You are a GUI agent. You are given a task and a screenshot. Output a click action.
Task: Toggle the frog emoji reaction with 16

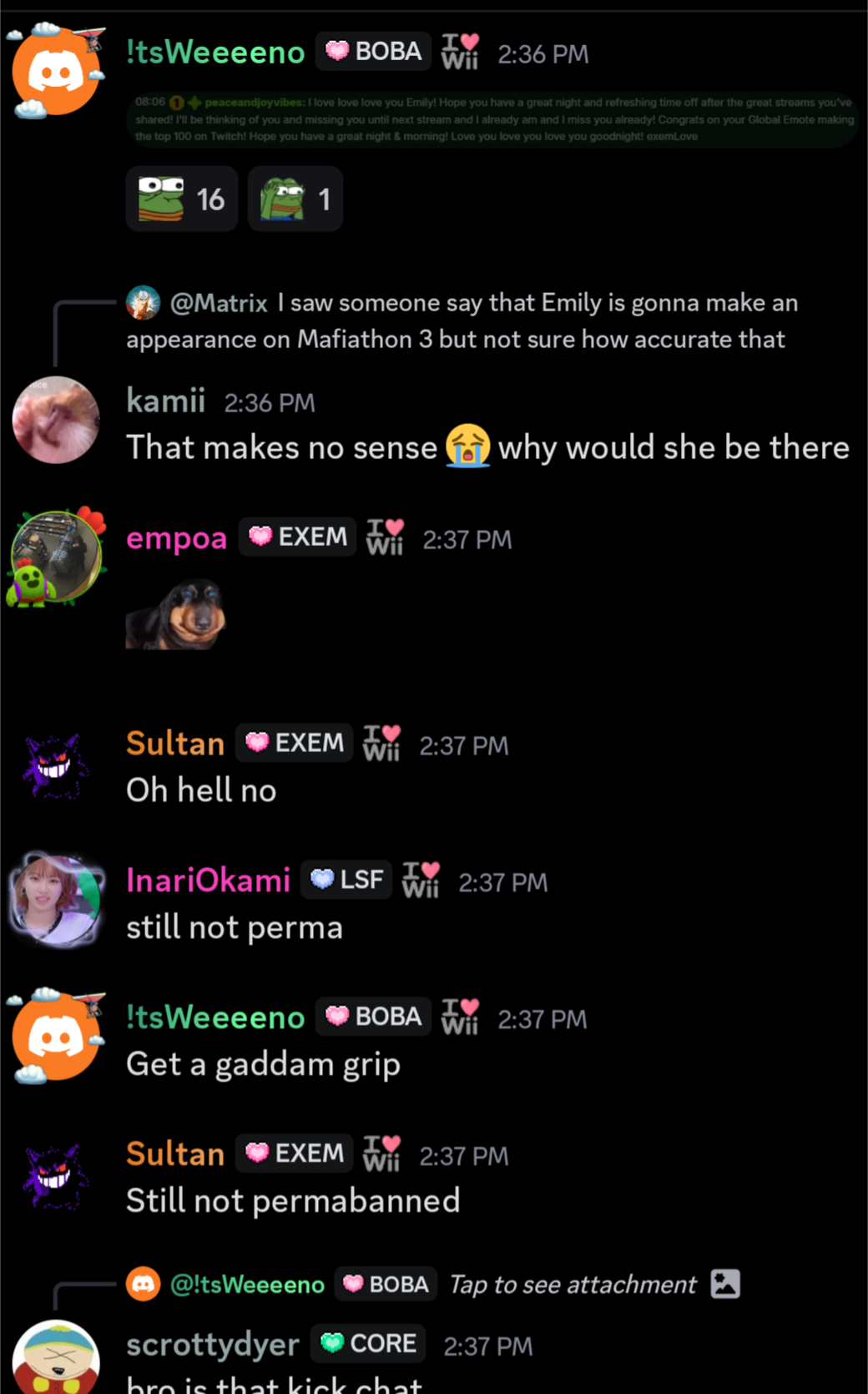tap(181, 199)
